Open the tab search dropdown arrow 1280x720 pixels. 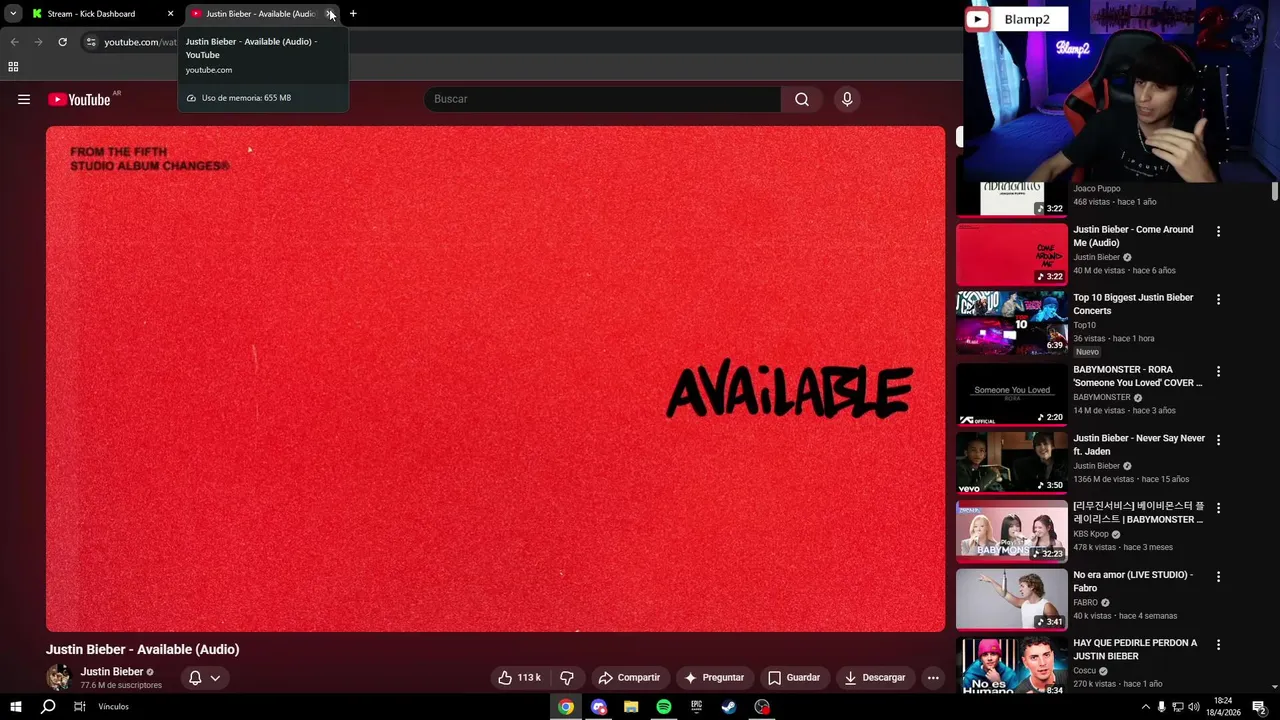13,14
